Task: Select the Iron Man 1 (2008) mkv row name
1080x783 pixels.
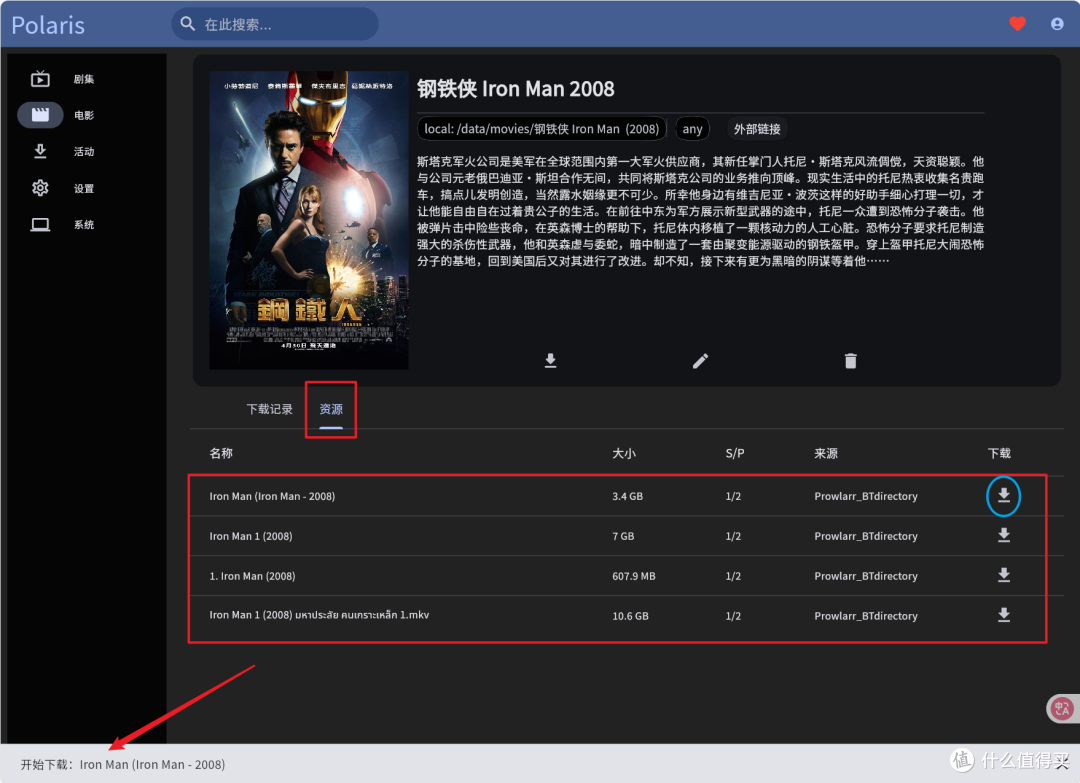Action: [319, 615]
